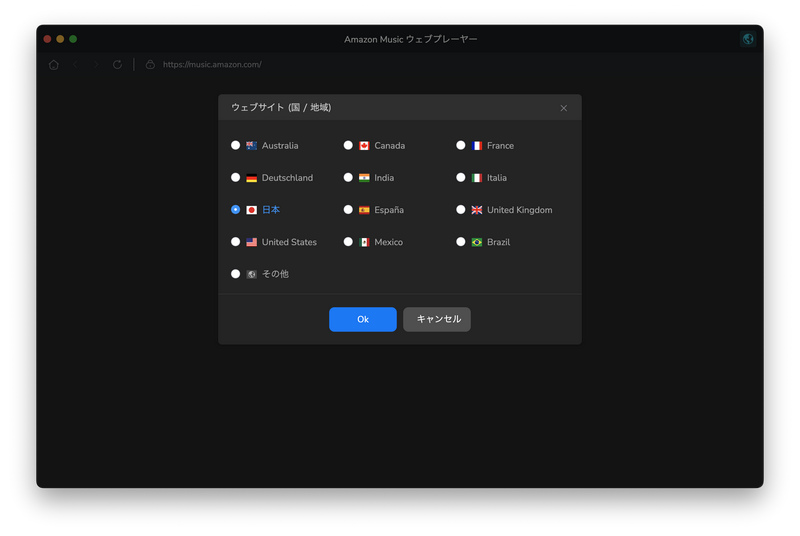Pick the Mexico radio button
The width and height of the screenshot is (800, 536).
(348, 242)
